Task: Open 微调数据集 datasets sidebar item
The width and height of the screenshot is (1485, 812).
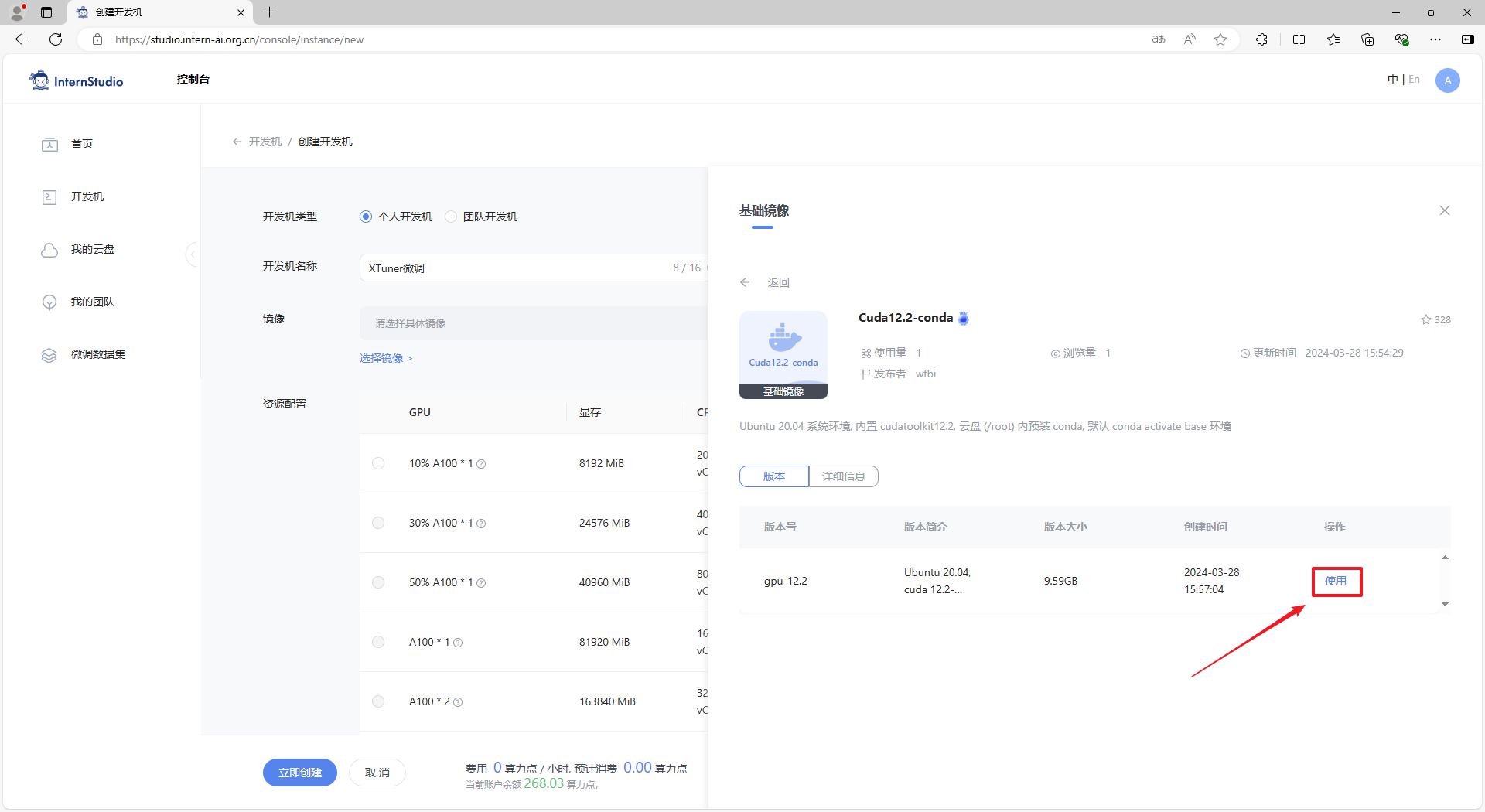Action: tap(98, 354)
